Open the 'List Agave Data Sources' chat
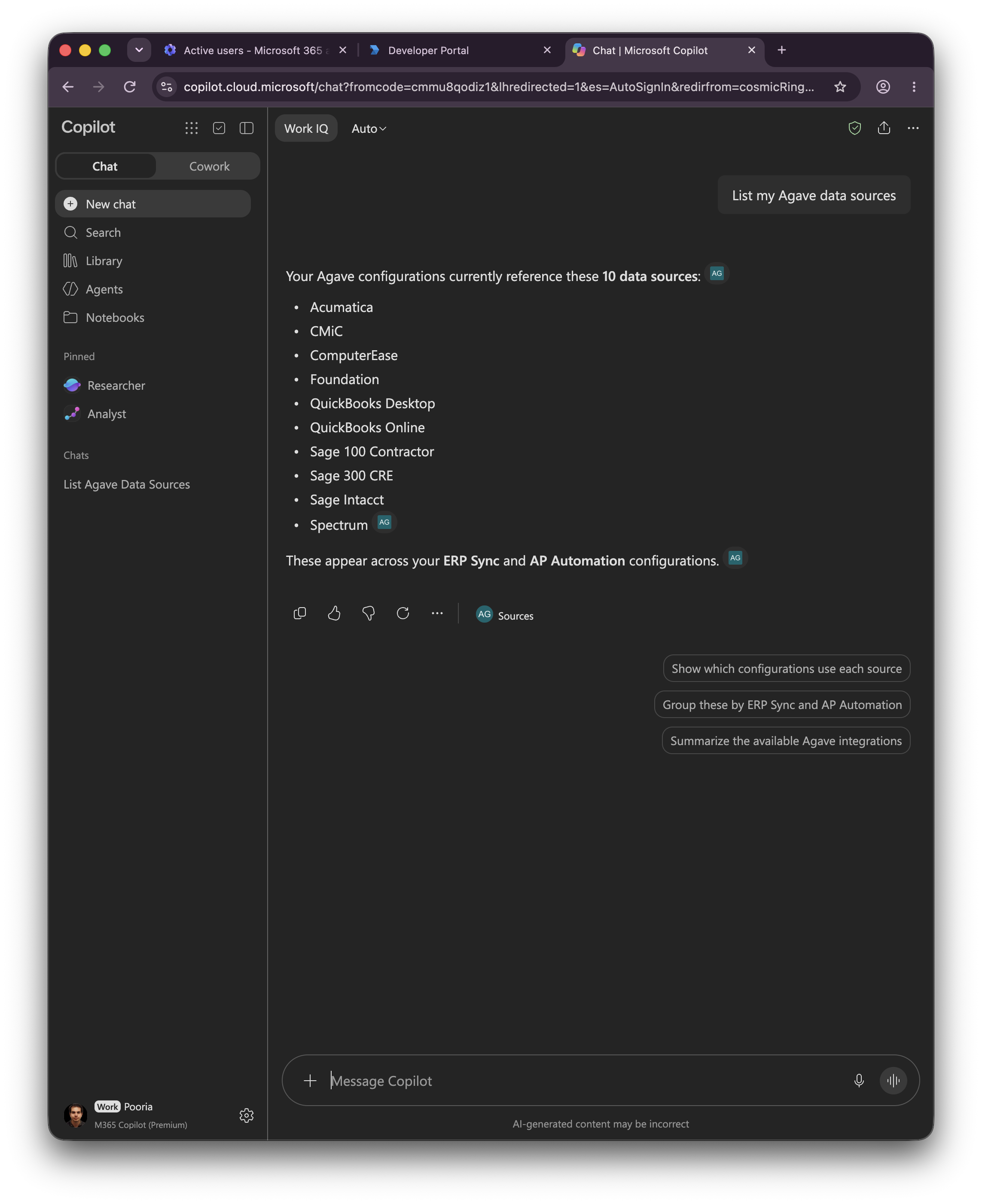Image resolution: width=982 pixels, height=1204 pixels. 153,484
